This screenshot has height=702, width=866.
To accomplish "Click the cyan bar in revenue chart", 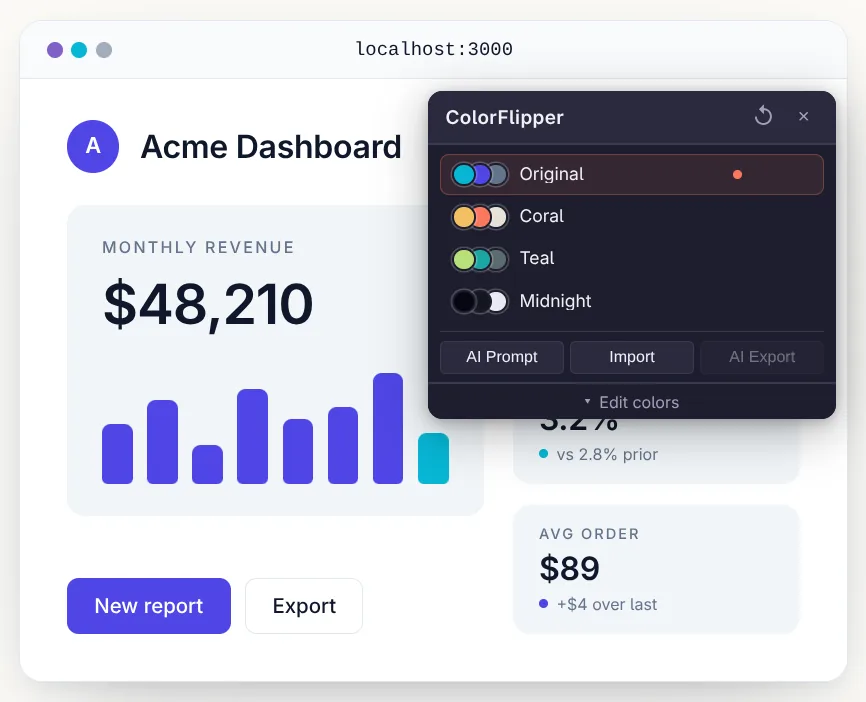I will click(433, 458).
